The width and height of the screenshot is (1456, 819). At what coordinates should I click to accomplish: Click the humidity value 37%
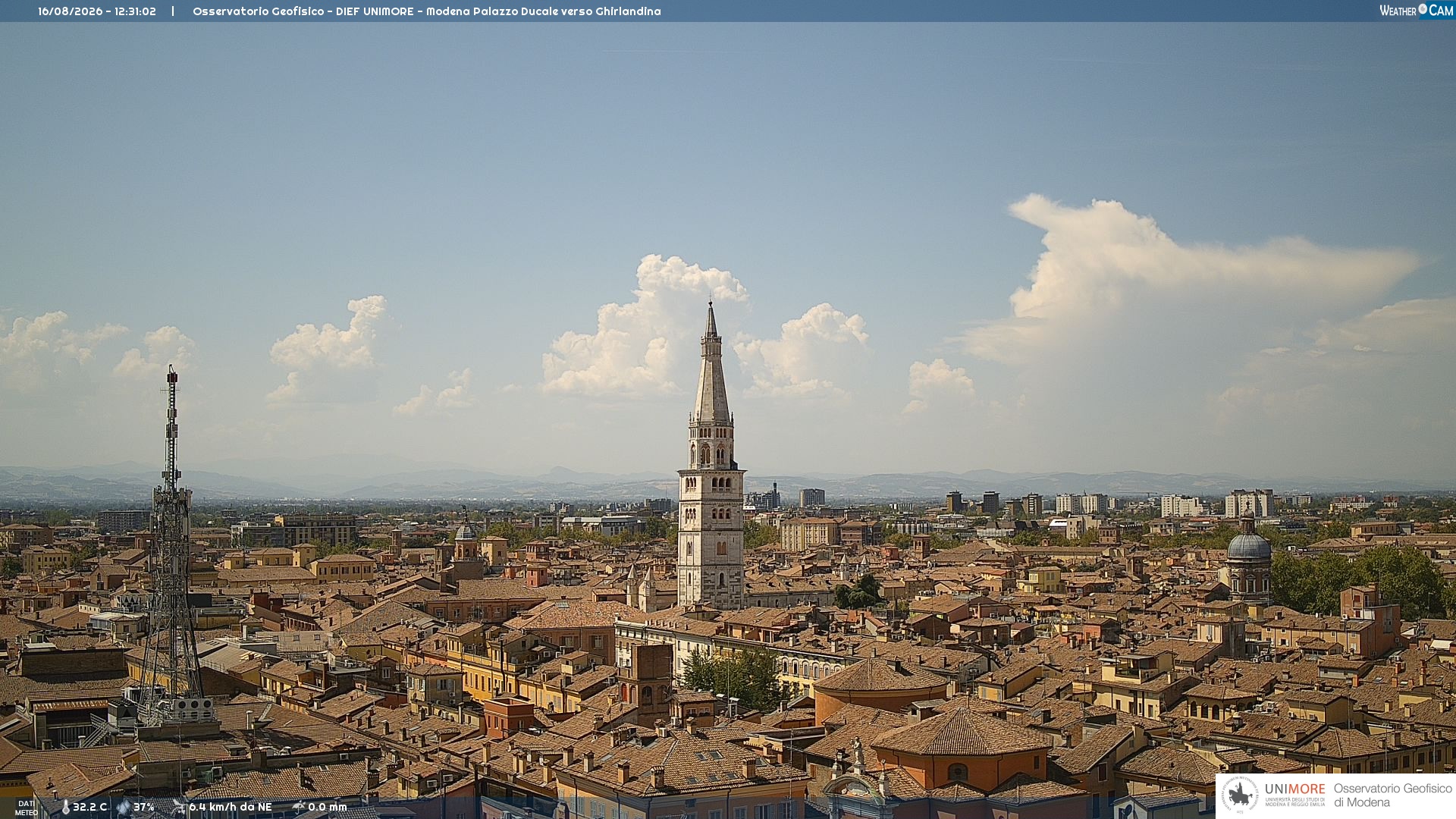(x=144, y=807)
